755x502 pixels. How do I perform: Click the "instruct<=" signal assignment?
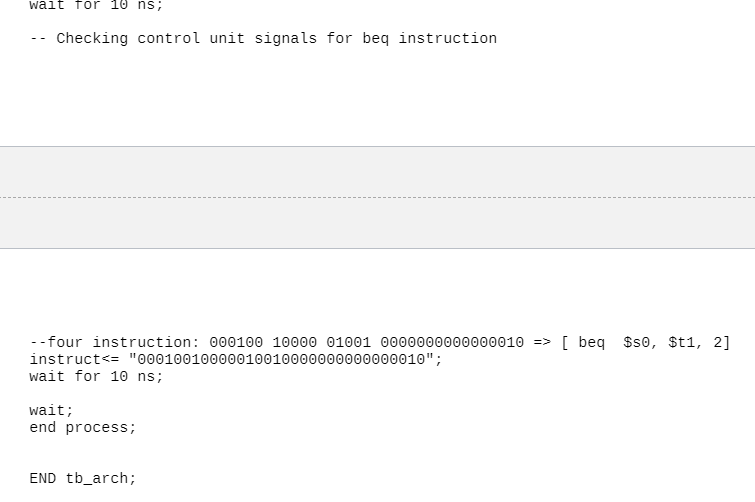[x=74, y=360]
